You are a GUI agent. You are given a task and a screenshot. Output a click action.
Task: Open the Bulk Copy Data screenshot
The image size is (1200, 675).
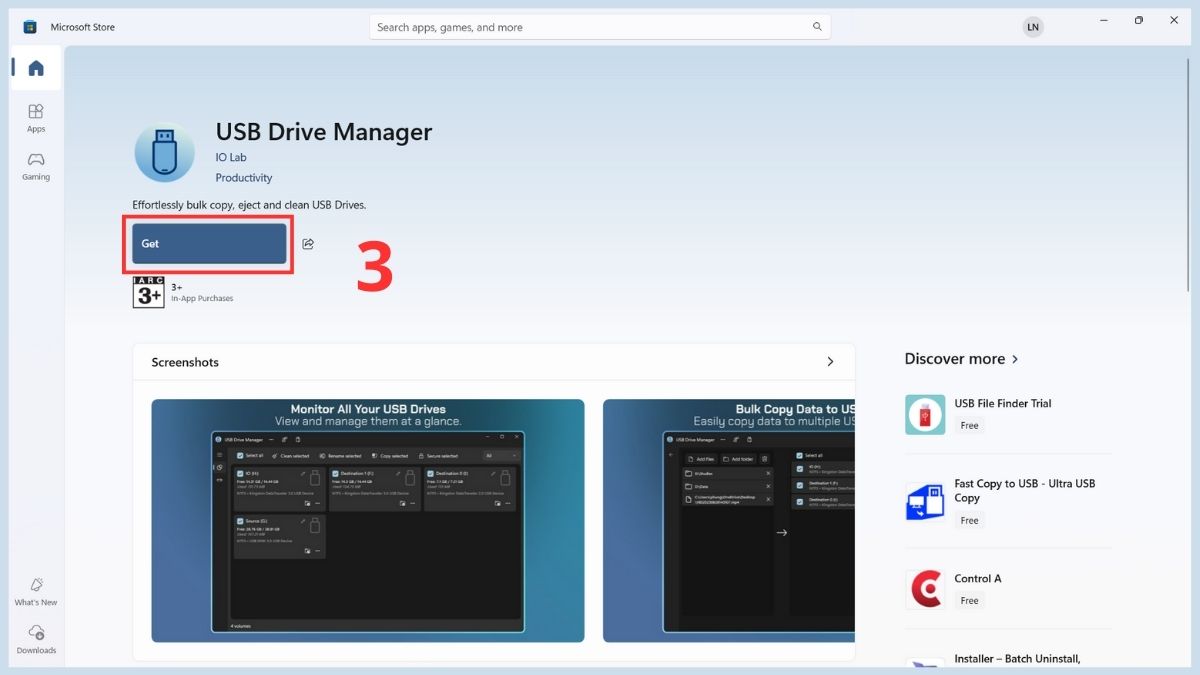[x=729, y=520]
